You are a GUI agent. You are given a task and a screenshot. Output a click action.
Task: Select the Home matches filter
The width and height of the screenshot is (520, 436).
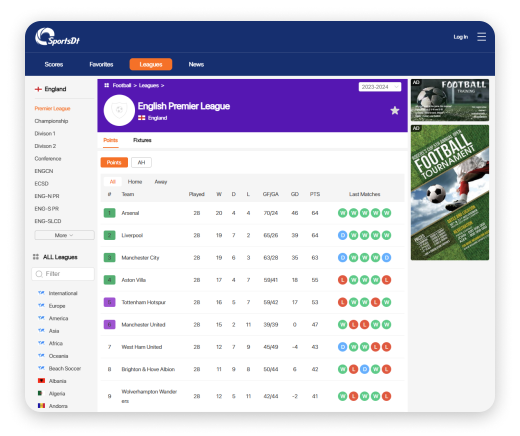[x=135, y=182]
